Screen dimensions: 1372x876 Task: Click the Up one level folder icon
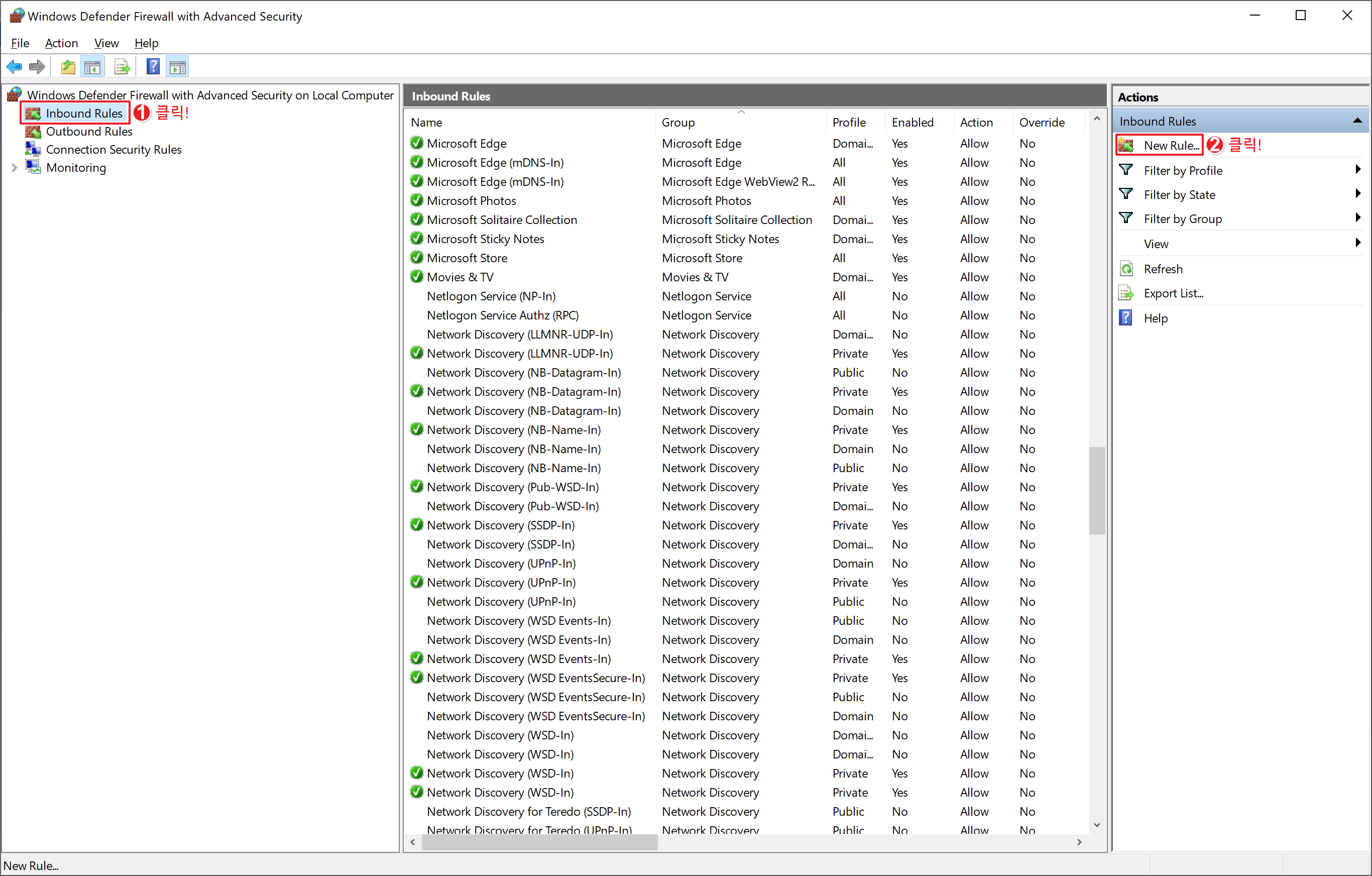tap(68, 67)
